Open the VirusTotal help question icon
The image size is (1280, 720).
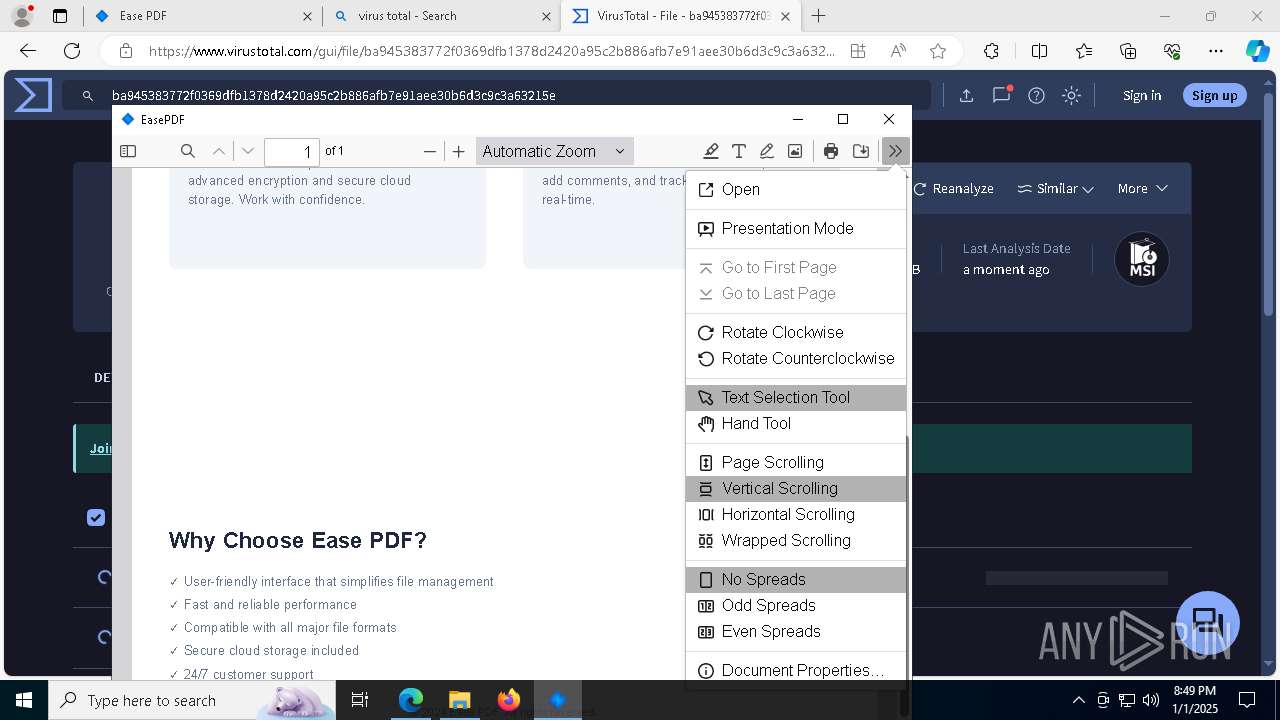pyautogui.click(x=1036, y=95)
